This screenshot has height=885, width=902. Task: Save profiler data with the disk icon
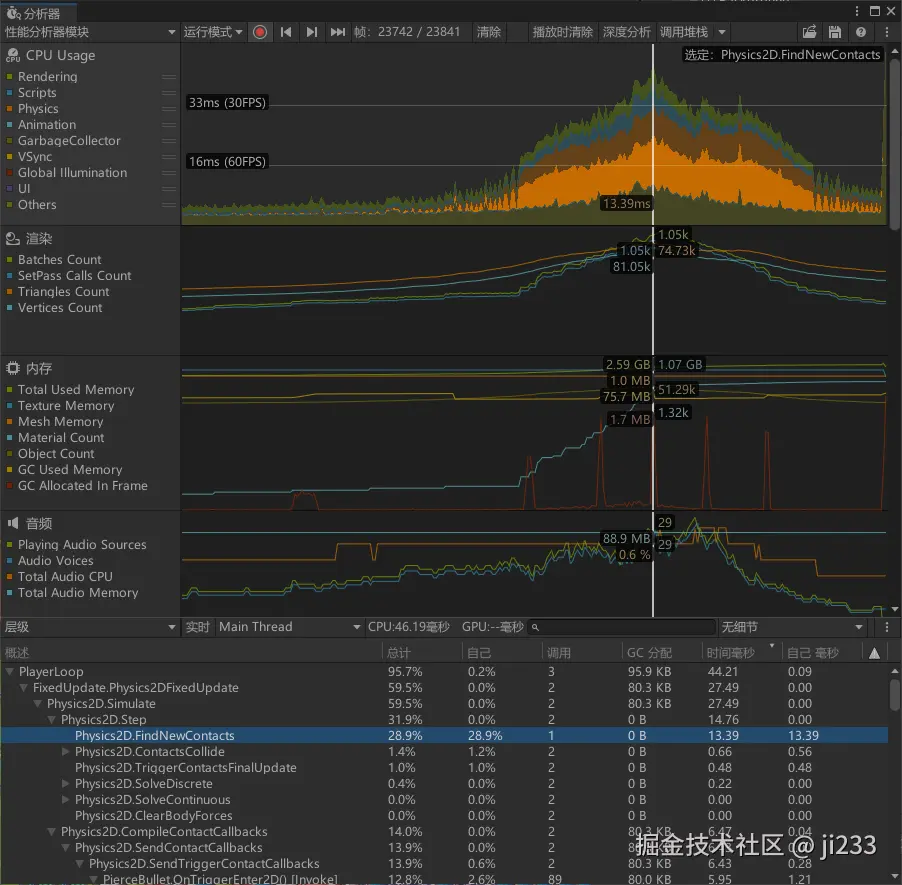point(835,32)
